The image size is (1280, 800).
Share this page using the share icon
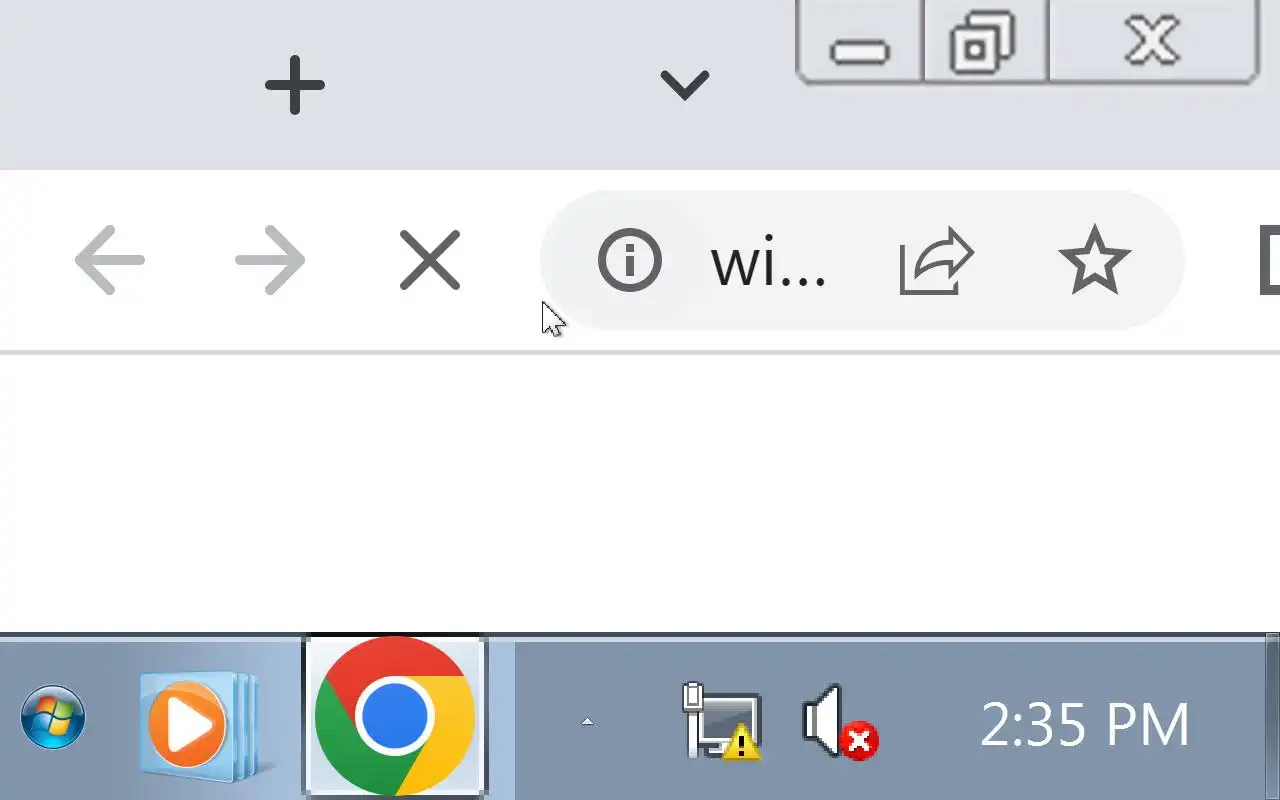point(936,262)
